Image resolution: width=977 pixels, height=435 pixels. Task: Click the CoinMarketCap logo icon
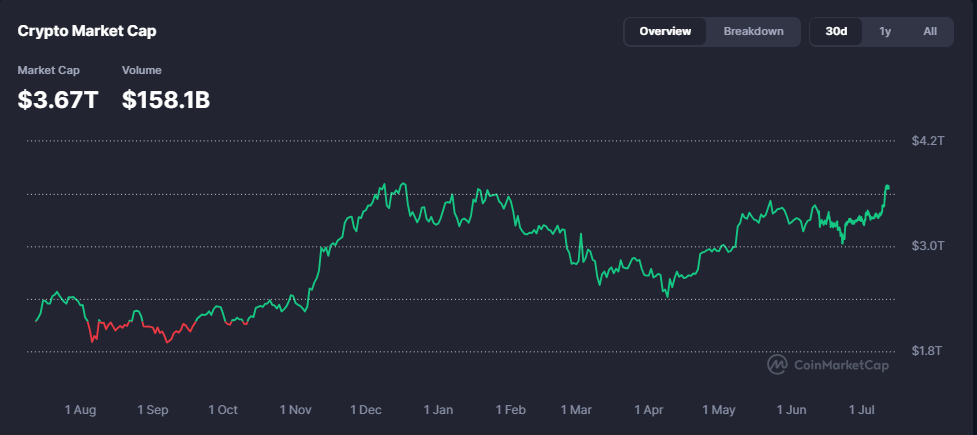coord(776,365)
